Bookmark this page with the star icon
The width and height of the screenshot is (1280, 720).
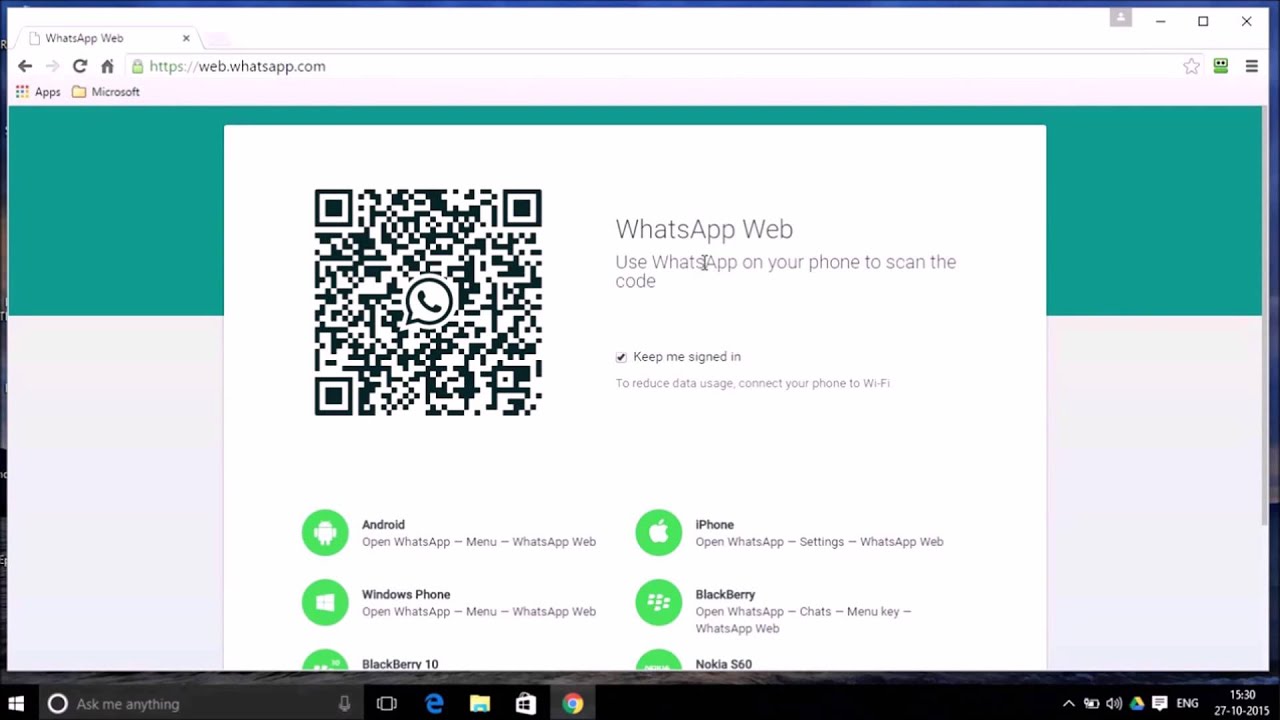click(1191, 66)
